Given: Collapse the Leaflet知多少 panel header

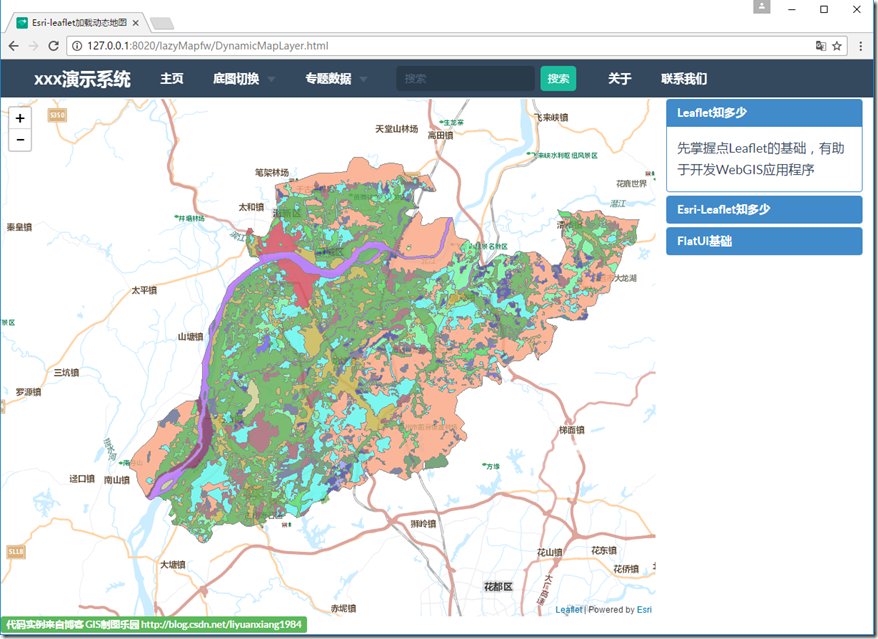Looking at the screenshot, I should coord(764,113).
